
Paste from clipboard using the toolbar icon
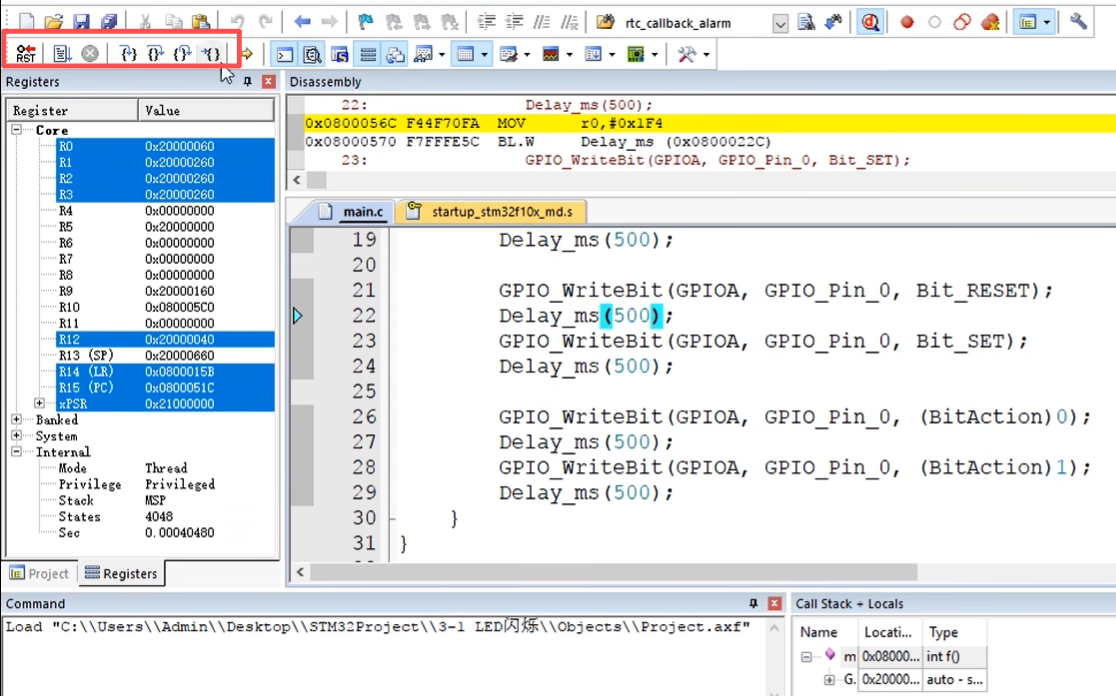coord(201,22)
